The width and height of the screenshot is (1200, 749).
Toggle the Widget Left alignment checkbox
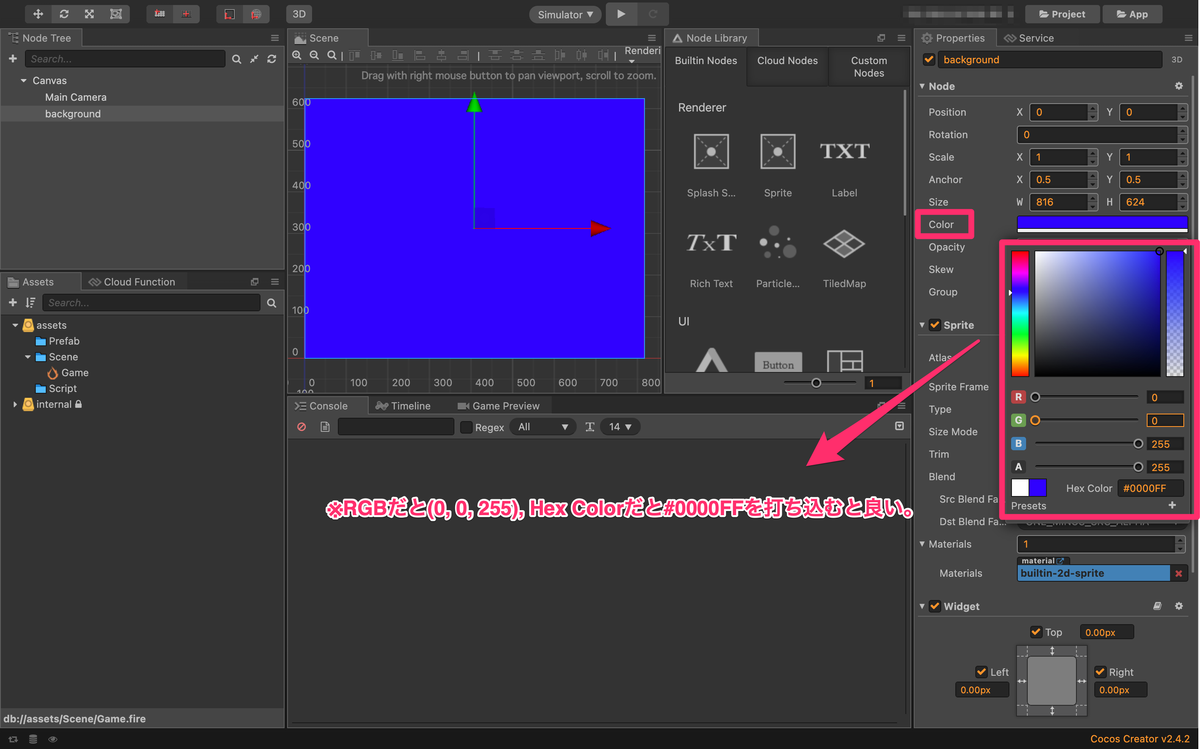(x=982, y=672)
